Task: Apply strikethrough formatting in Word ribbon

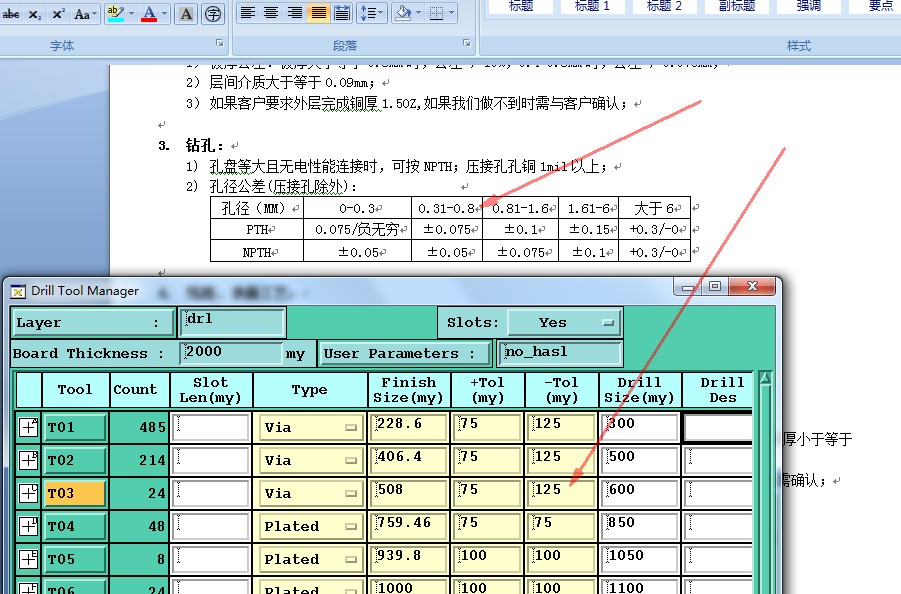Action: 11,14
